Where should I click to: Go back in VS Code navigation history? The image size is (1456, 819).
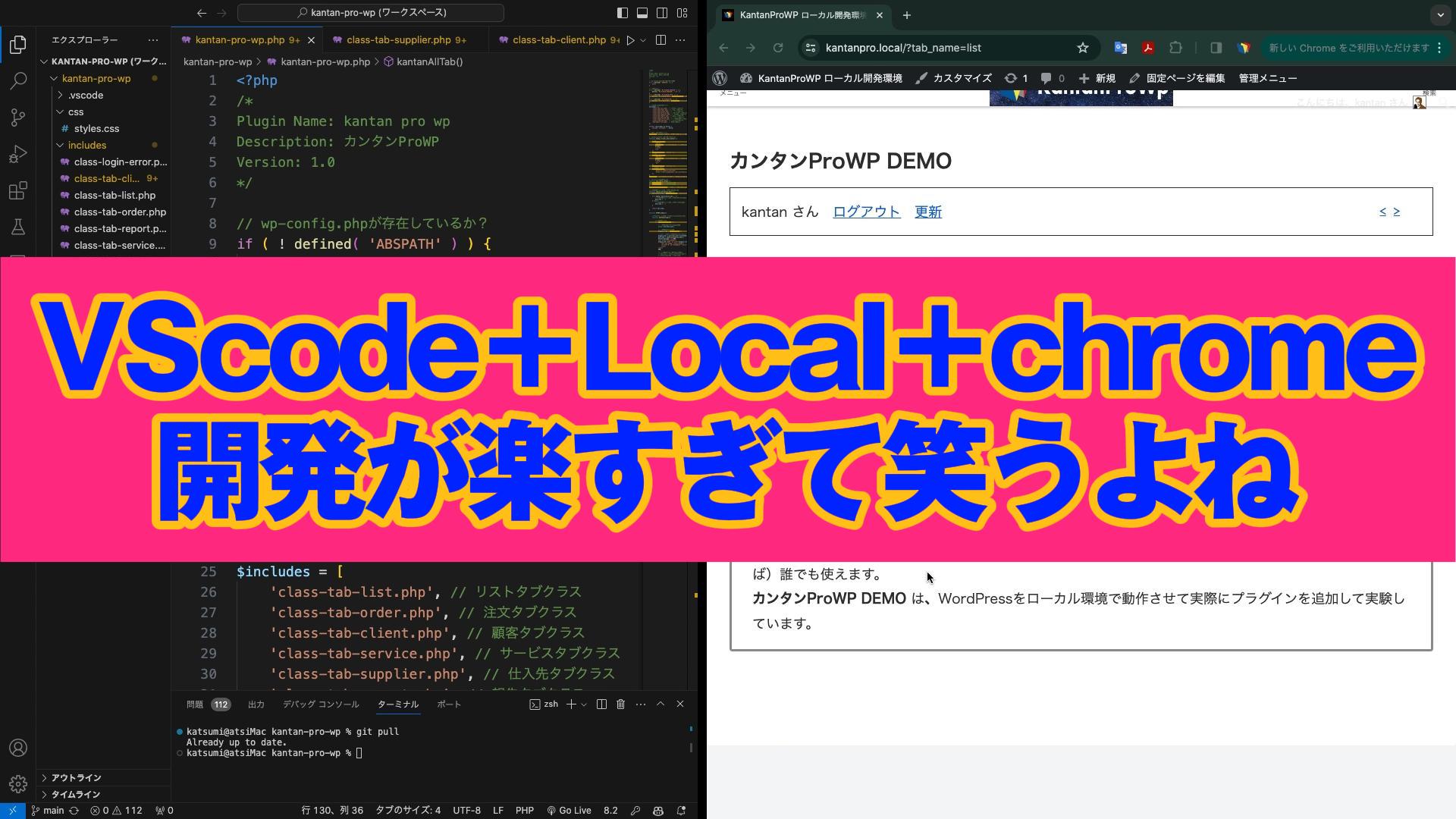click(x=201, y=12)
